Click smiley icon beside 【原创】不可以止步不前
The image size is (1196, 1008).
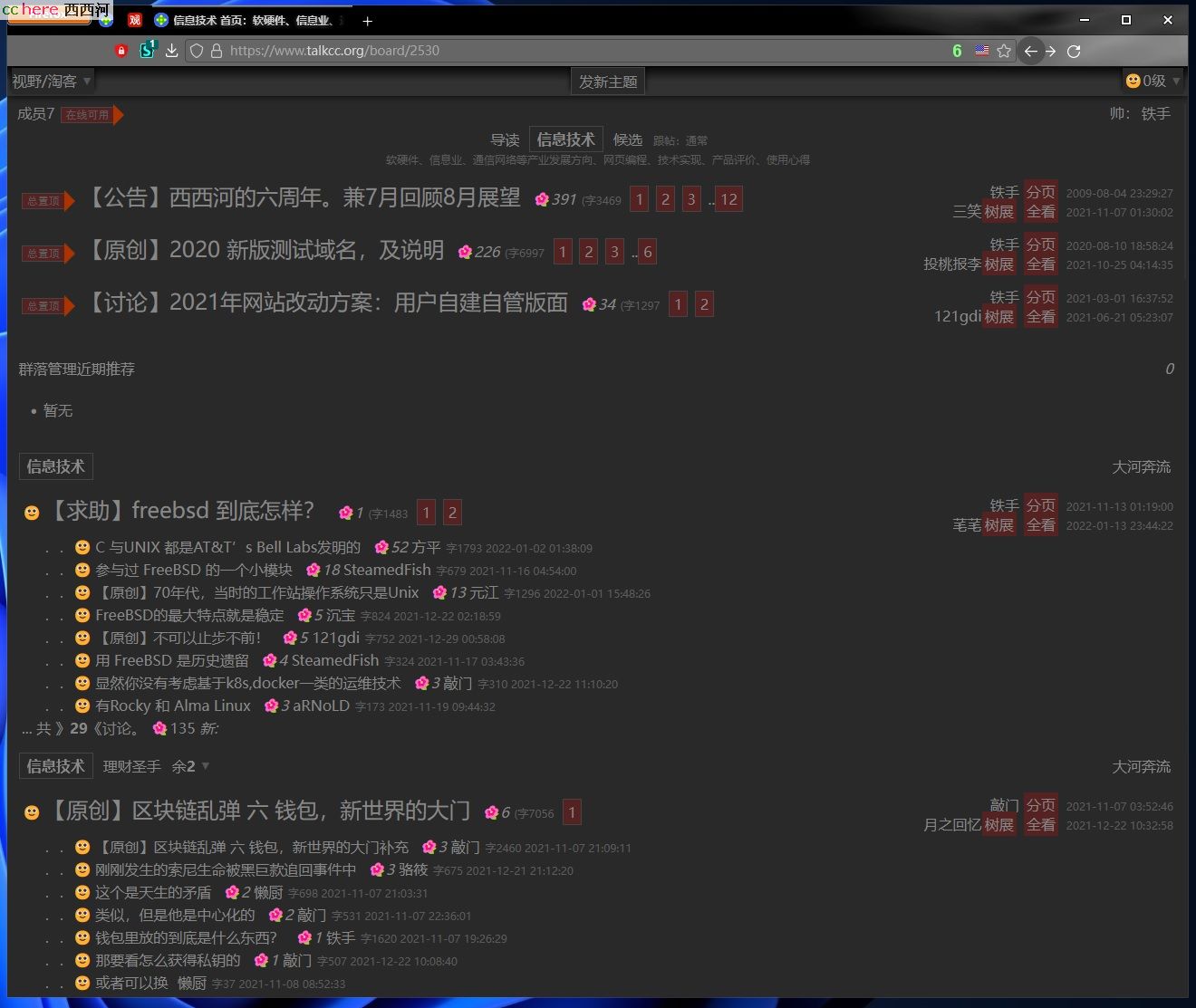tap(82, 638)
